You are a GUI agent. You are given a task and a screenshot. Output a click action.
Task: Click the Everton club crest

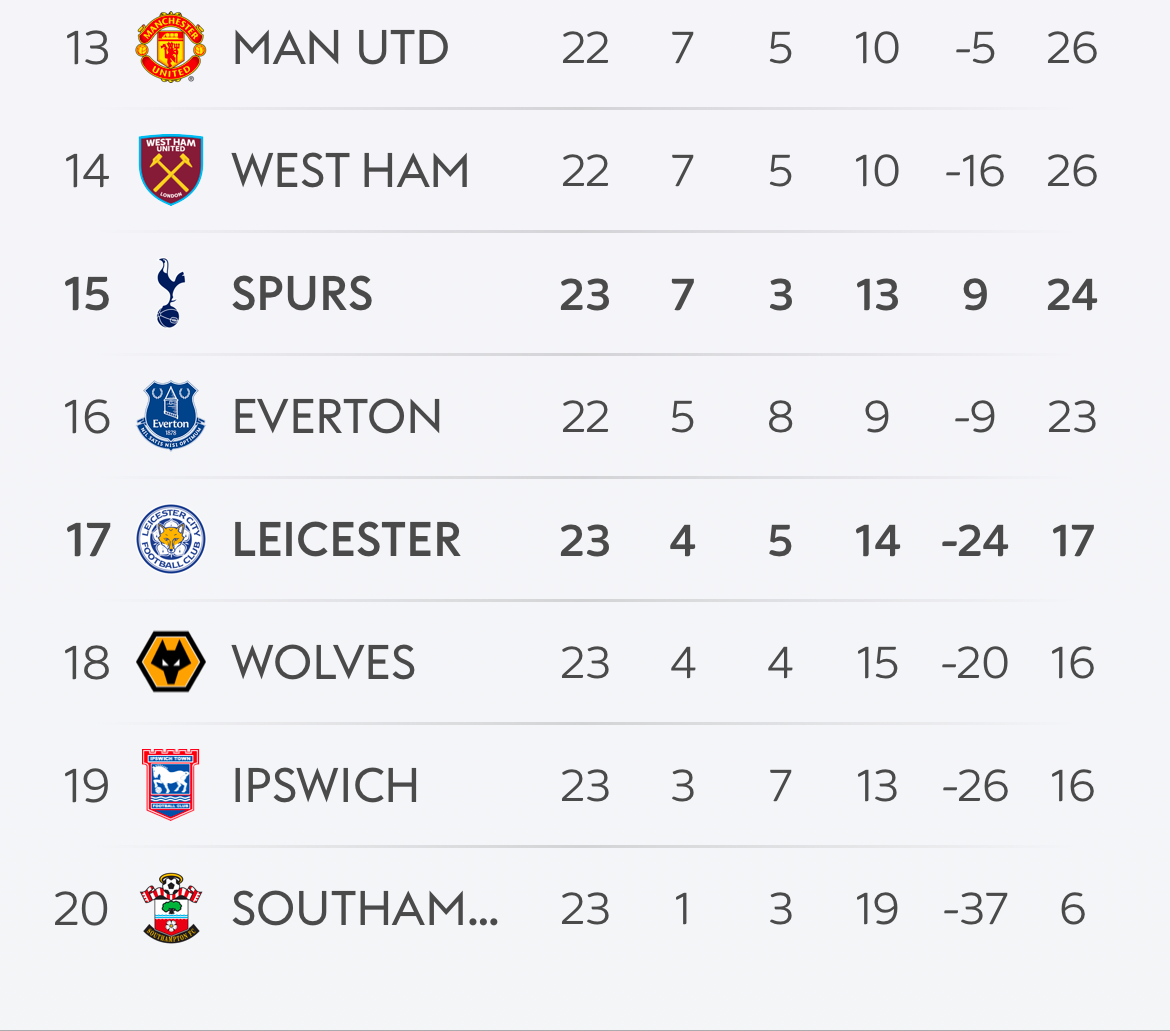point(171,416)
